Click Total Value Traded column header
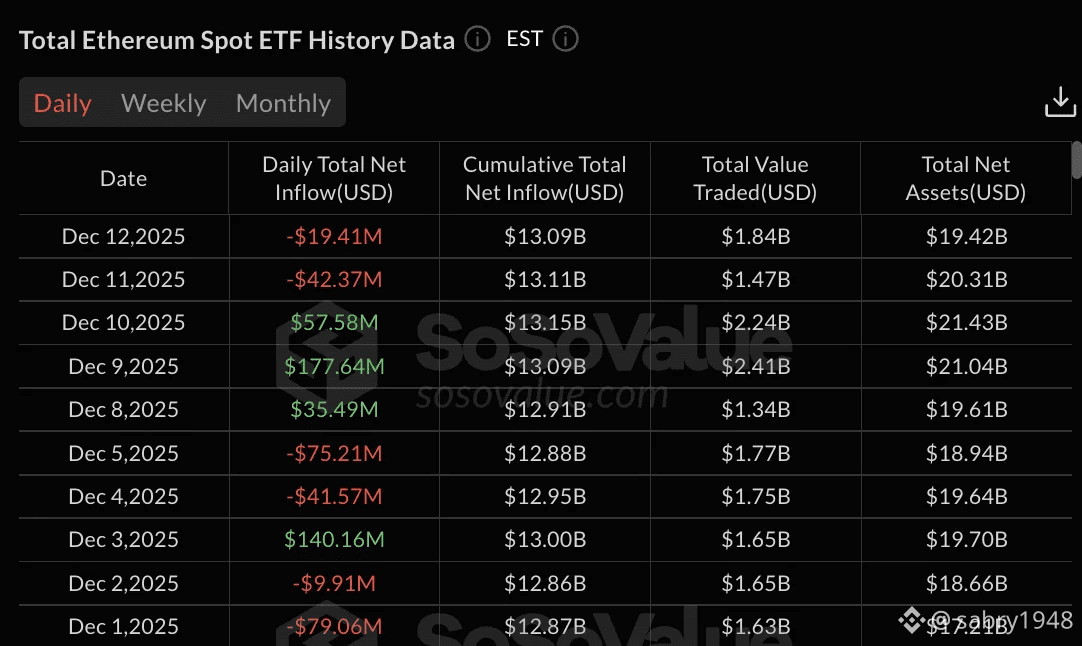This screenshot has width=1082, height=646. [x=755, y=178]
